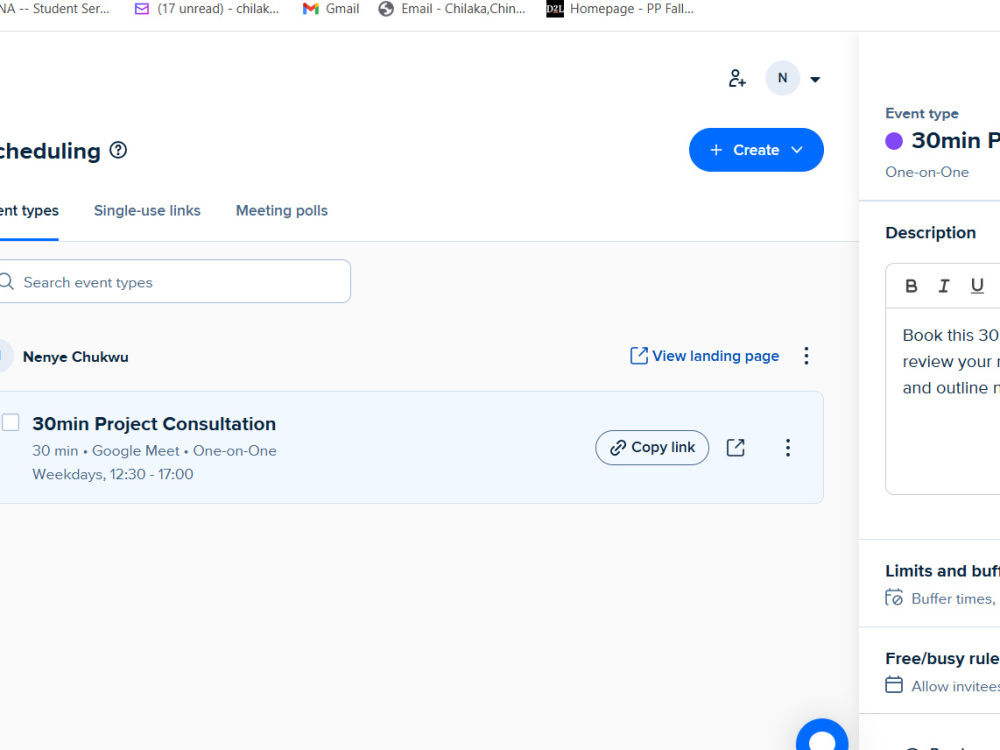This screenshot has height=750, width=1000.
Task: Click the Free/busy calendar icon
Action: [894, 685]
